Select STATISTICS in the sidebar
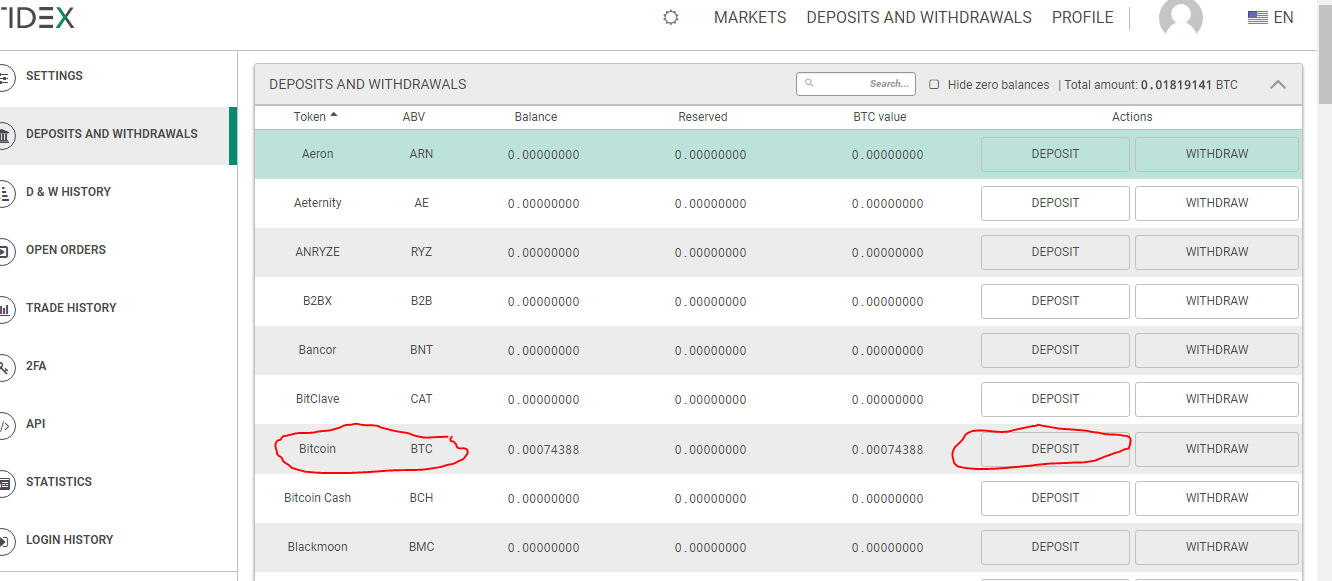 pos(59,482)
